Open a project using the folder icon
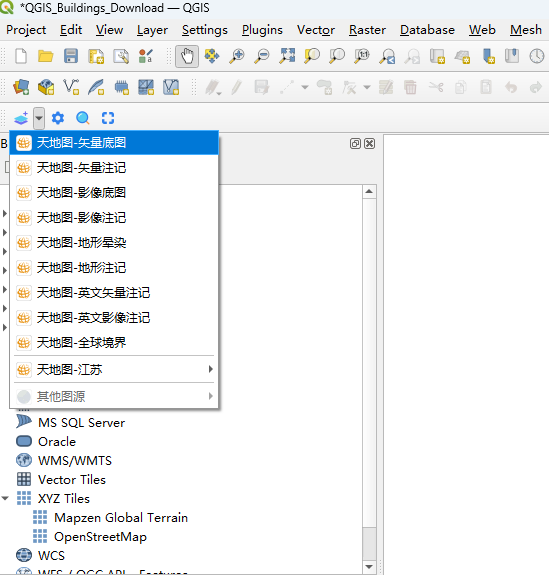 click(46, 56)
